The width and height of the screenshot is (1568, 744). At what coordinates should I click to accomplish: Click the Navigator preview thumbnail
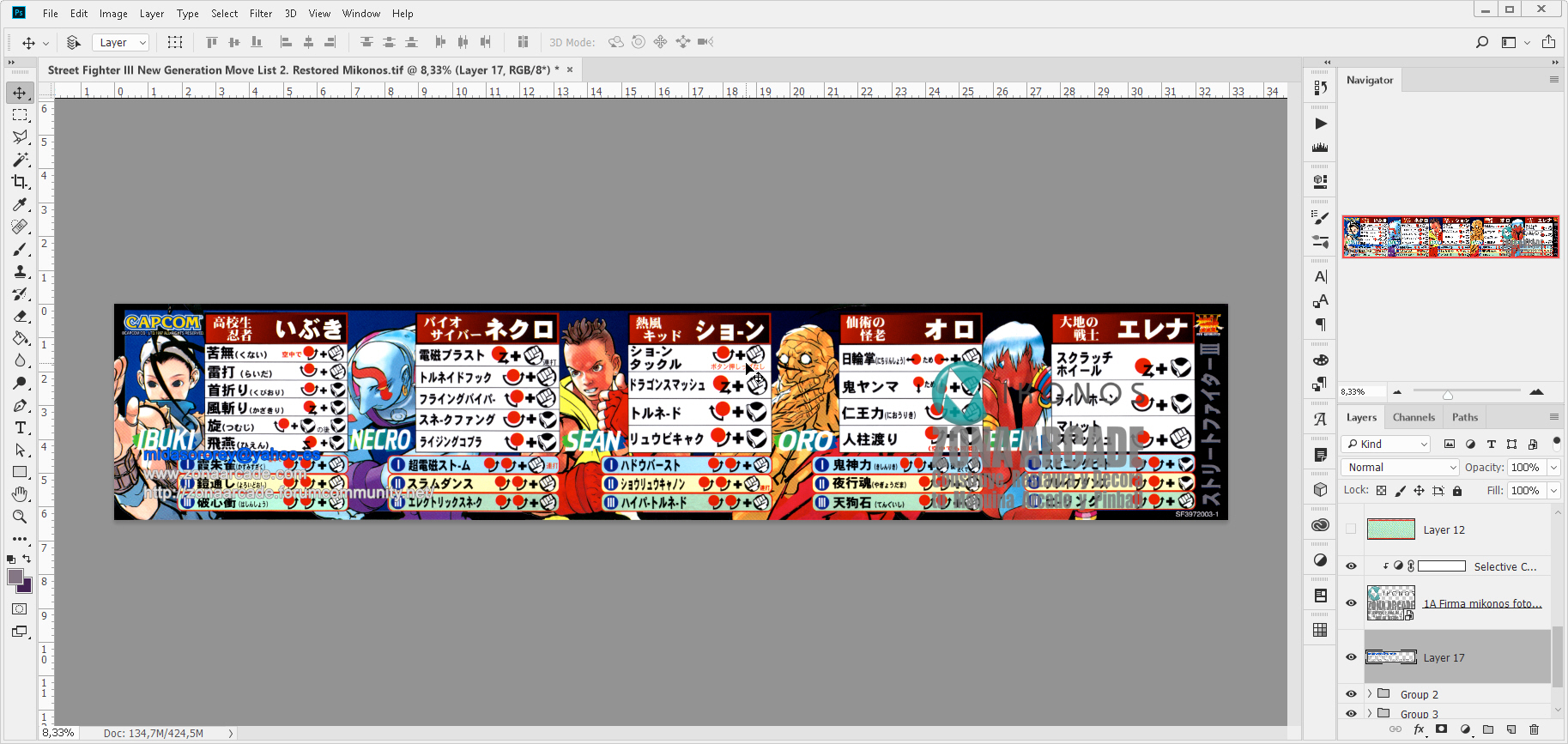pyautogui.click(x=1450, y=237)
